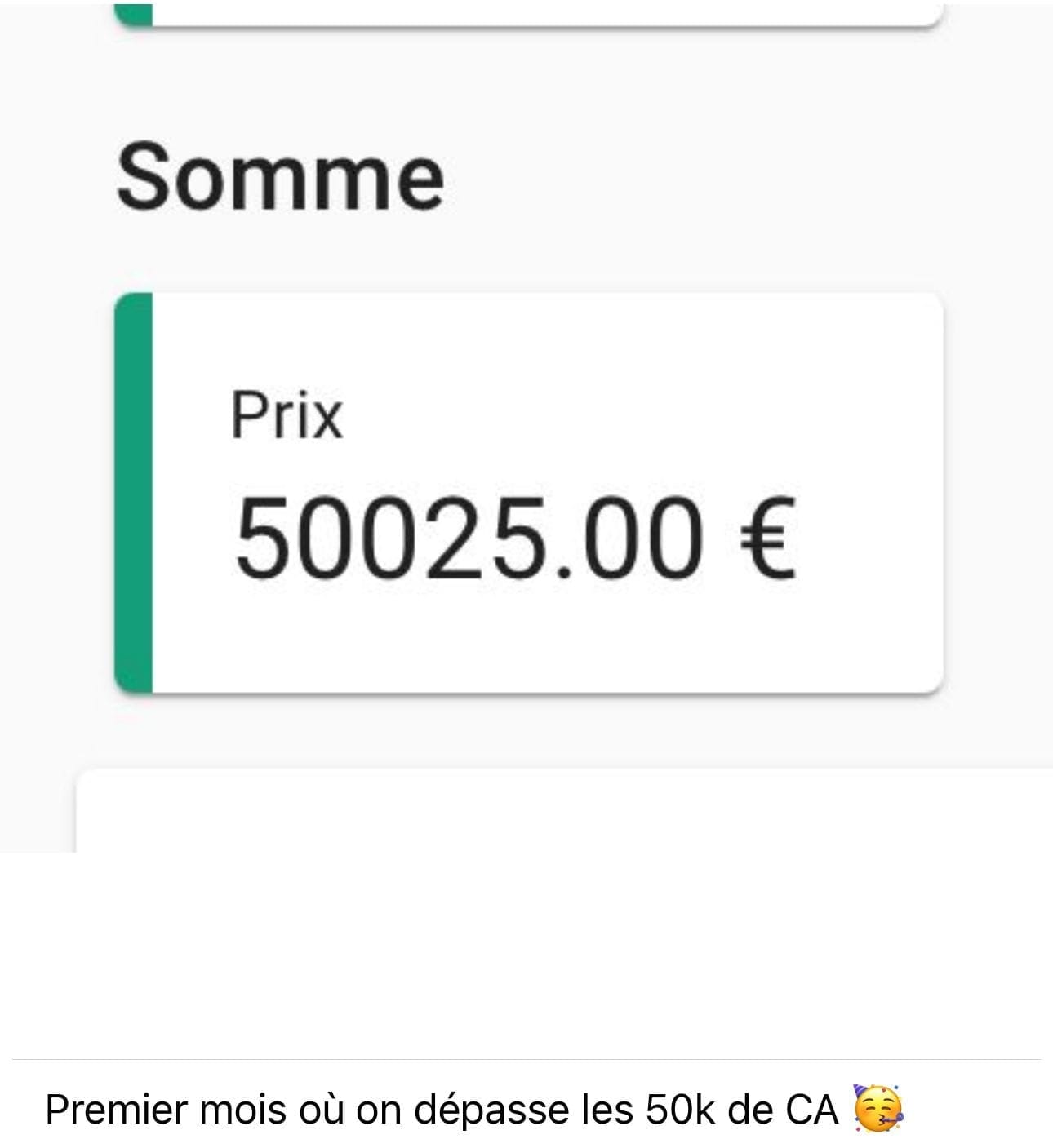Select the "Somme" section heading

pos(280,177)
